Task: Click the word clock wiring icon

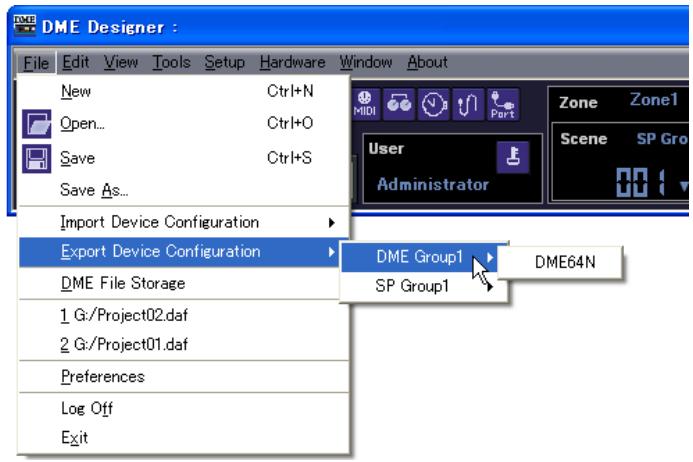Action: pos(468,104)
